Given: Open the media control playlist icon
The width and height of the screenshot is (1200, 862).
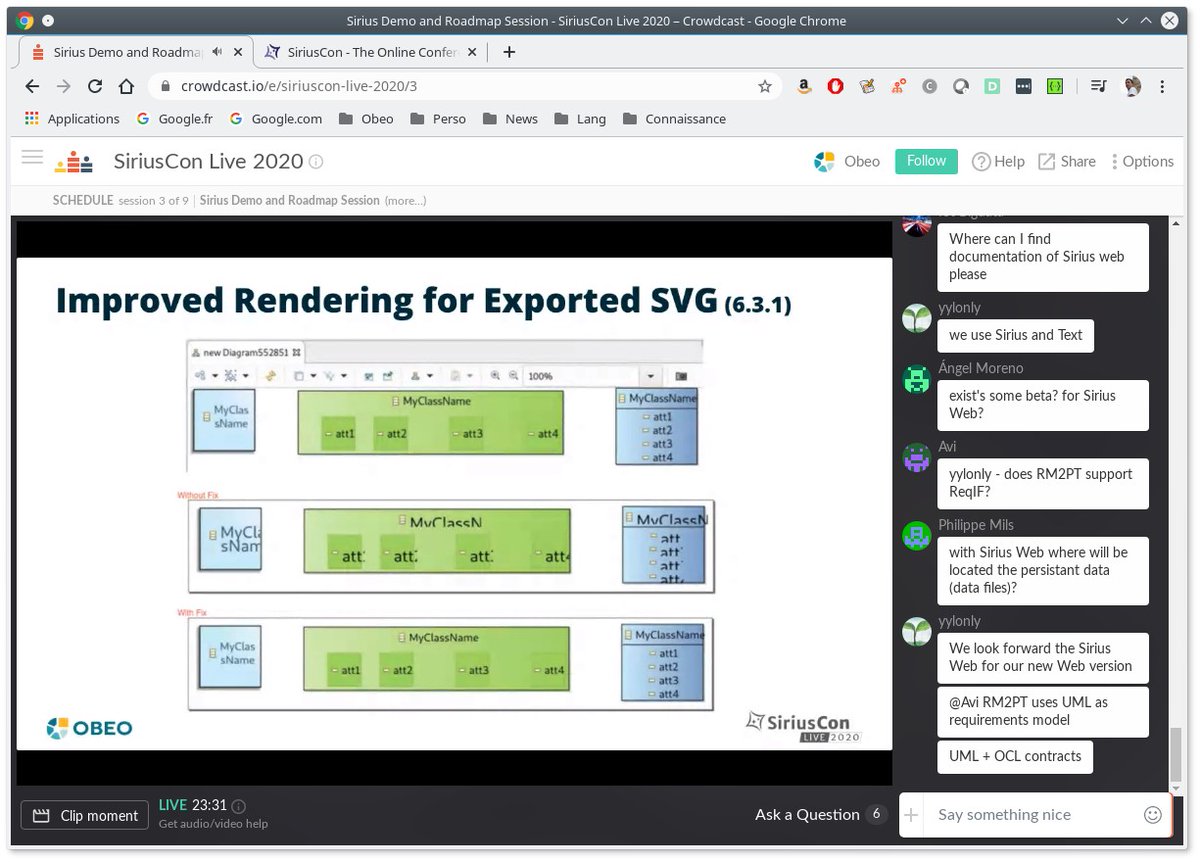Looking at the screenshot, I should click(x=1098, y=86).
